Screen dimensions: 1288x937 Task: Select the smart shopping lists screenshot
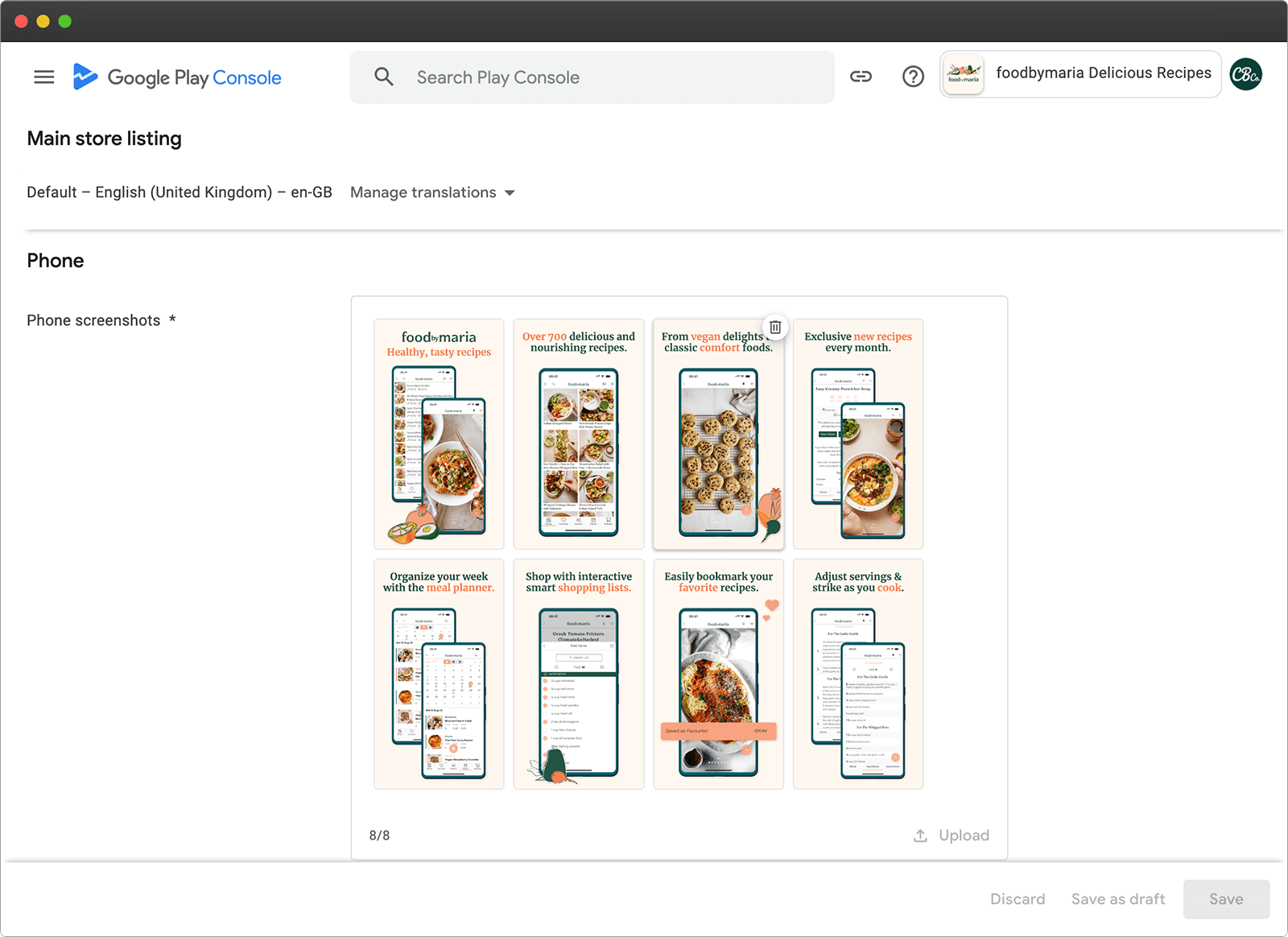point(579,675)
